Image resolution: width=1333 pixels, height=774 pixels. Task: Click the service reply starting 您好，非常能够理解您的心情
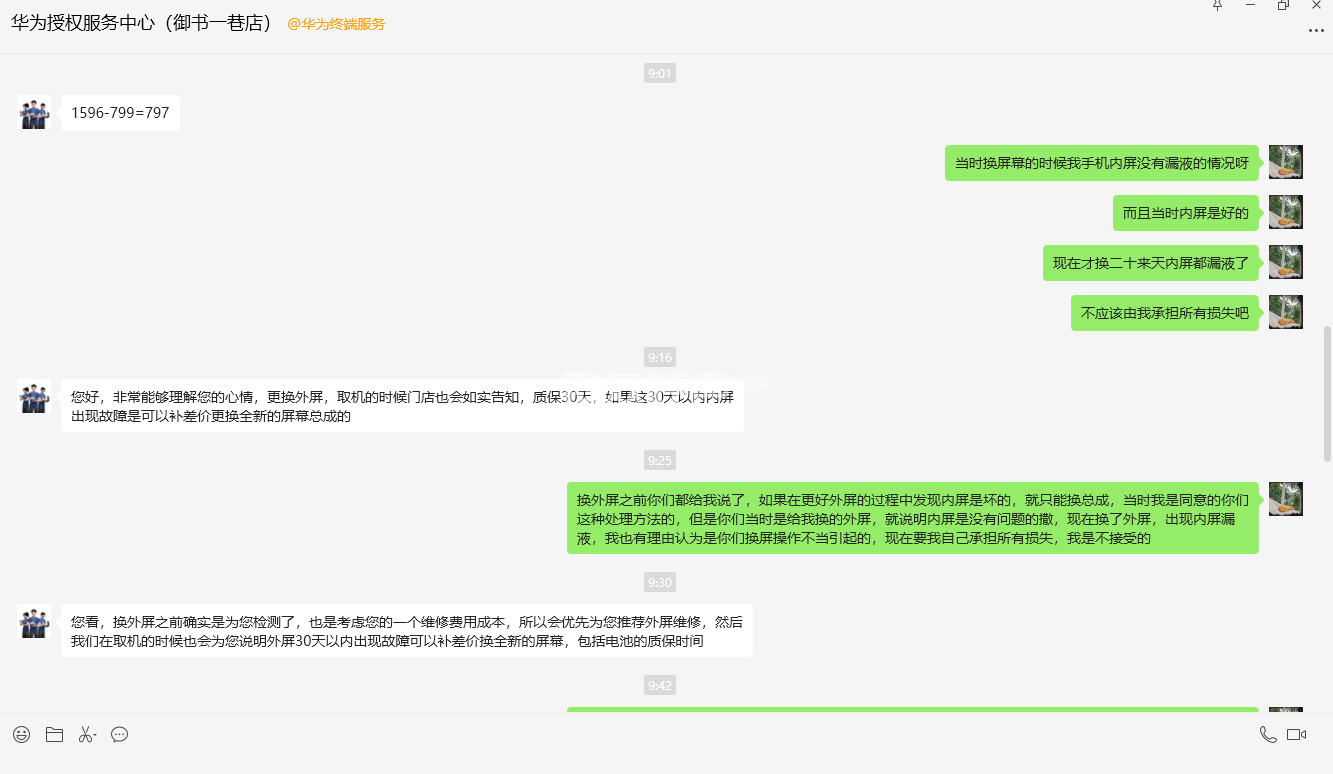click(402, 406)
